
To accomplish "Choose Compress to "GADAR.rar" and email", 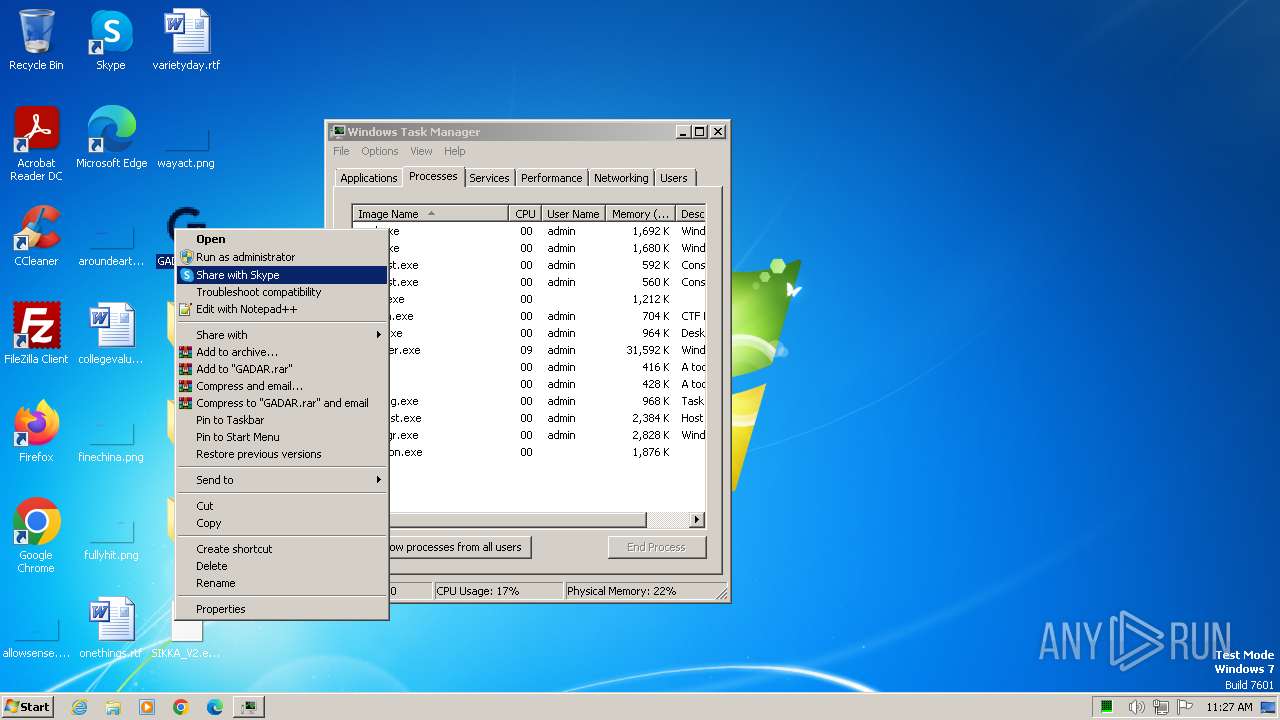I will [282, 403].
